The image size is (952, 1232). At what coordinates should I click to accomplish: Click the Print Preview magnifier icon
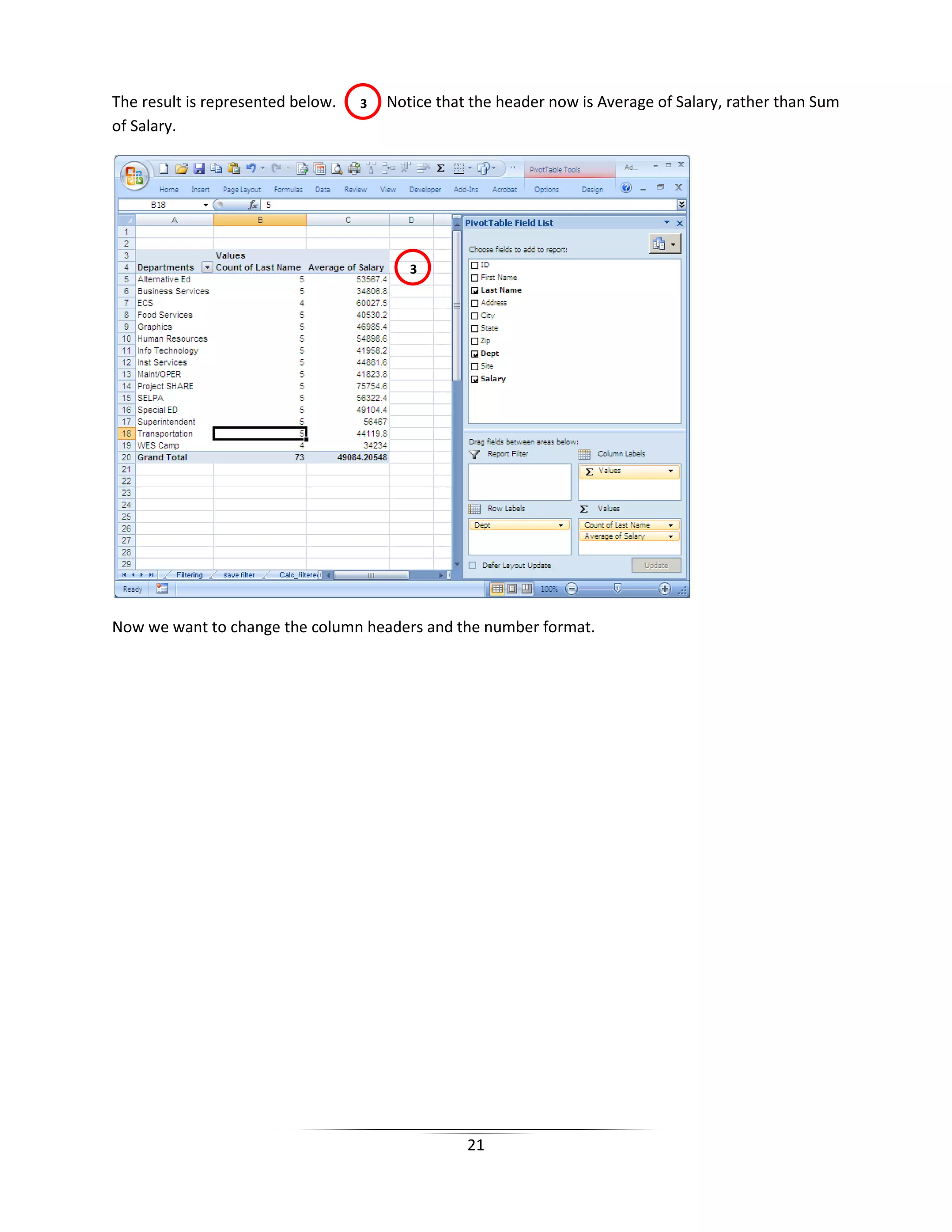337,168
